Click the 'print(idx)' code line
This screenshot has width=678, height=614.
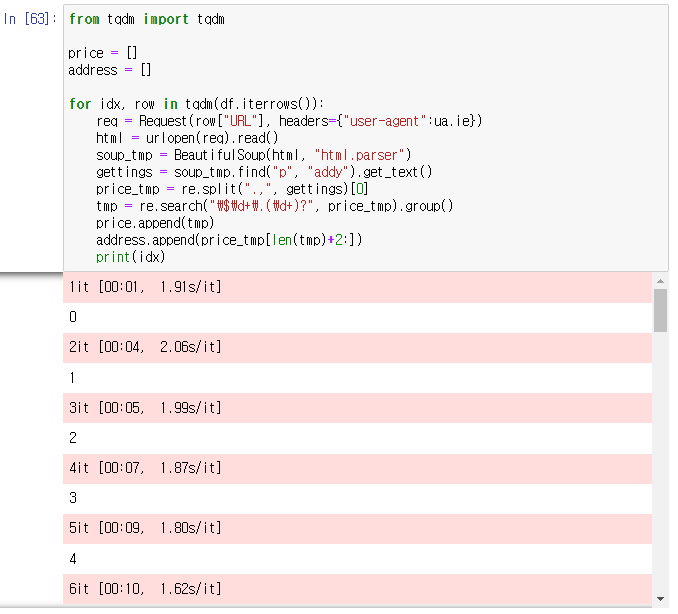click(x=131, y=257)
